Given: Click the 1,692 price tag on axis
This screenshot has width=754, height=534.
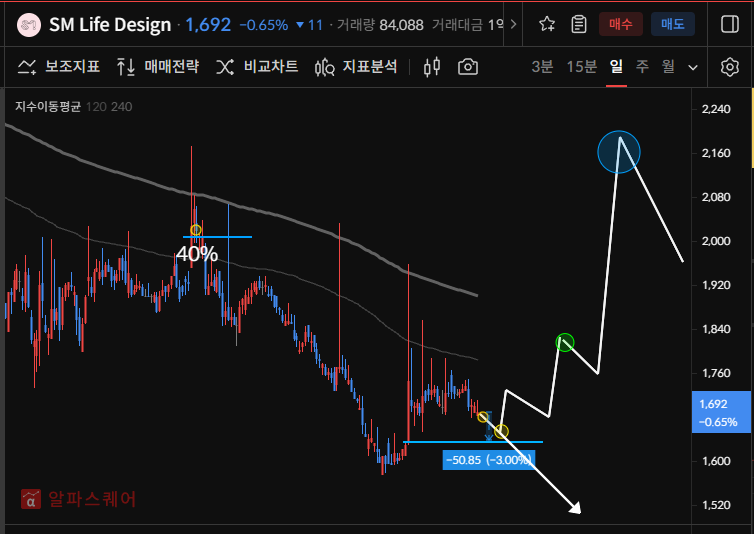Looking at the screenshot, I should click(721, 412).
